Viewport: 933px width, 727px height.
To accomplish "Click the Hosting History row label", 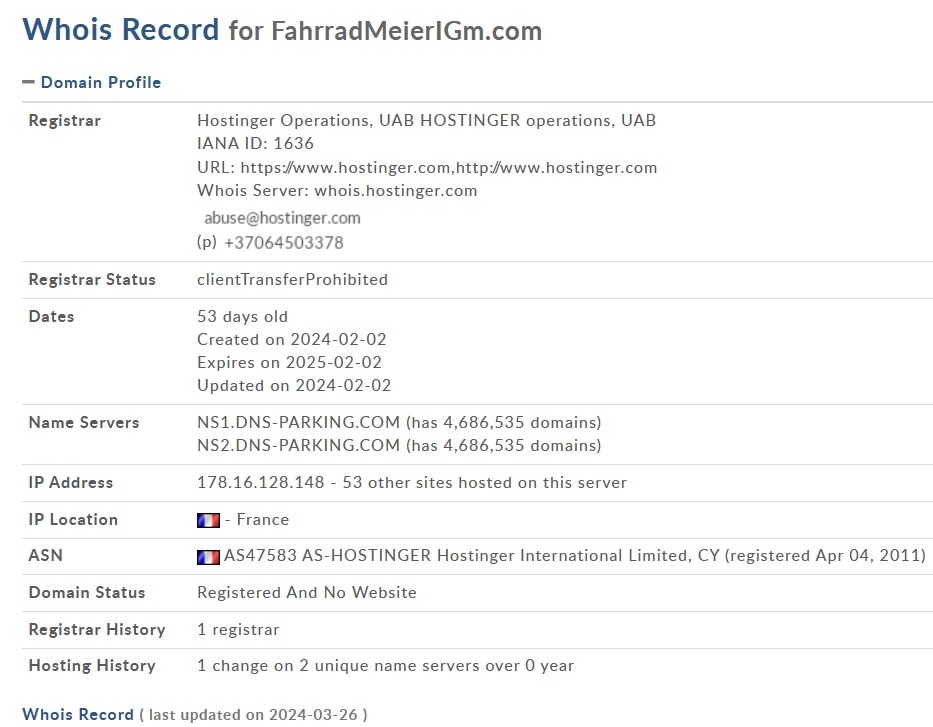I will 92,666.
